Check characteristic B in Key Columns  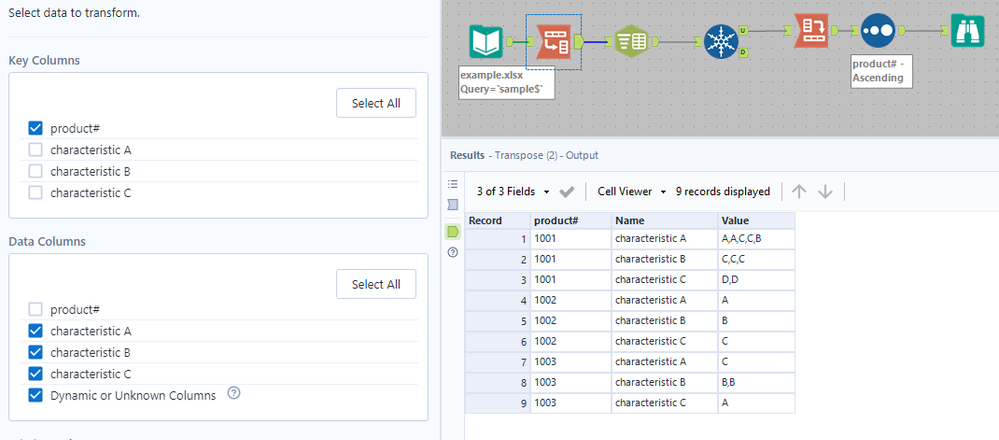coord(36,171)
